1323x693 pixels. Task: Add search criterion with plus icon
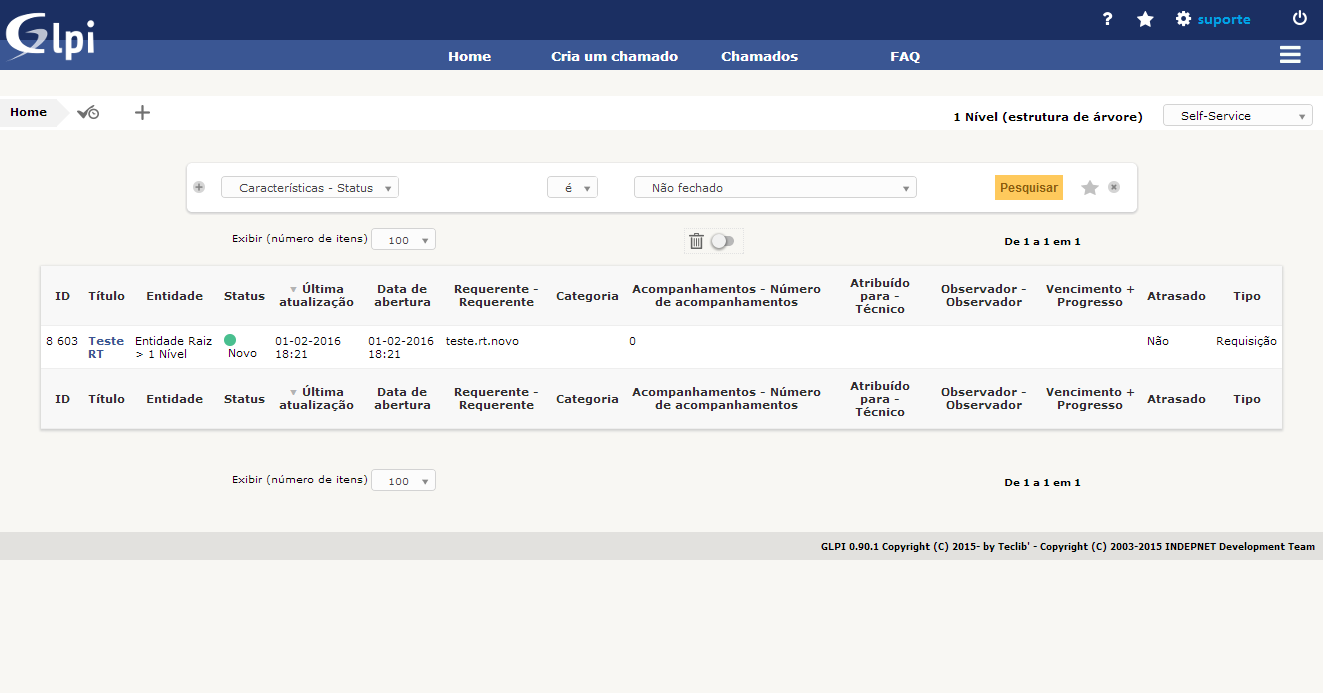(199, 187)
